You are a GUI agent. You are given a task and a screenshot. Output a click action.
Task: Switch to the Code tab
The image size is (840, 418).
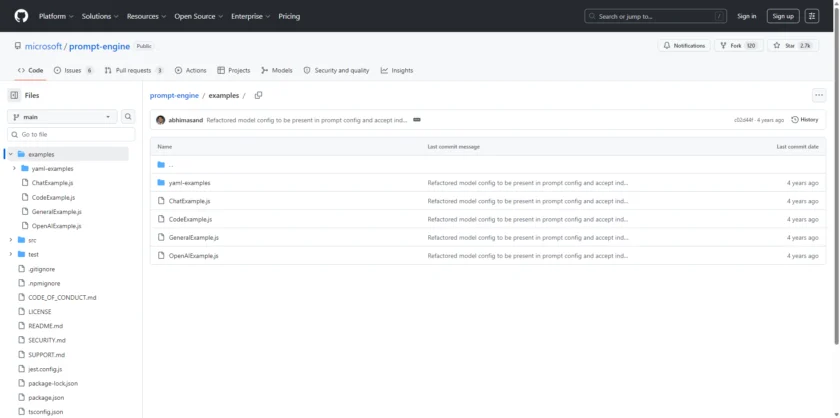[x=31, y=70]
